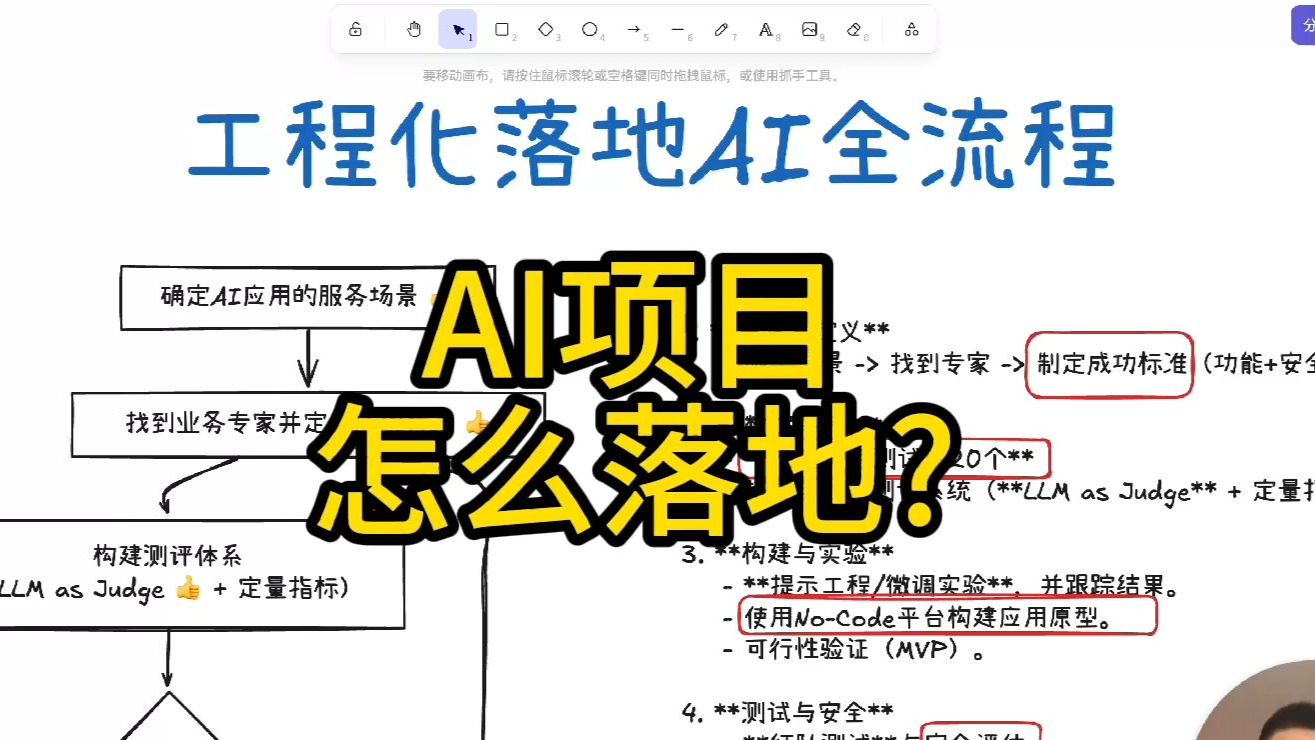Activate the Pen drawing tool
The width and height of the screenshot is (1315, 740).
point(723,30)
